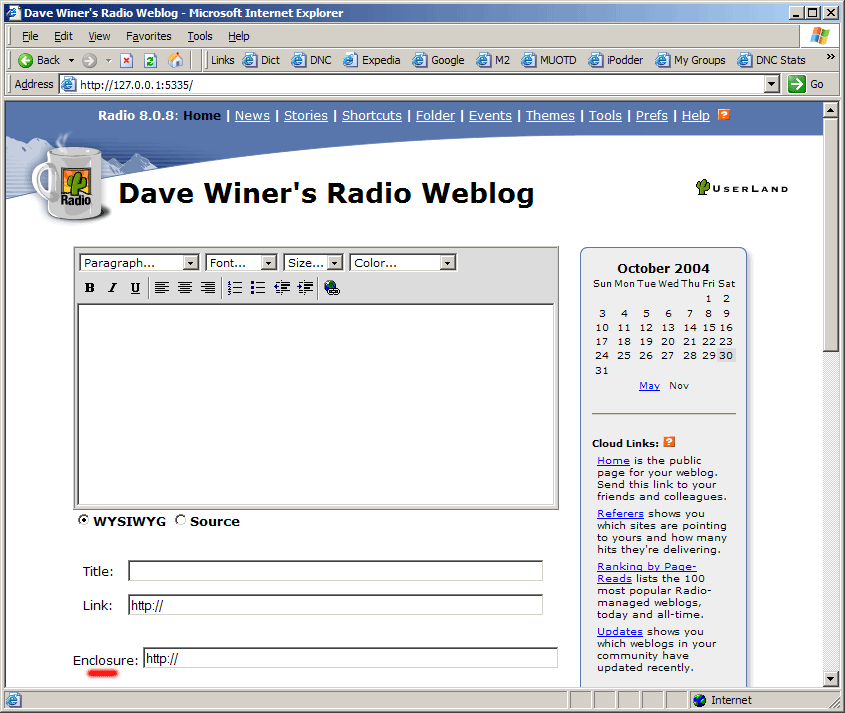Switch to Source editing mode
The image size is (845, 713).
coord(180,520)
